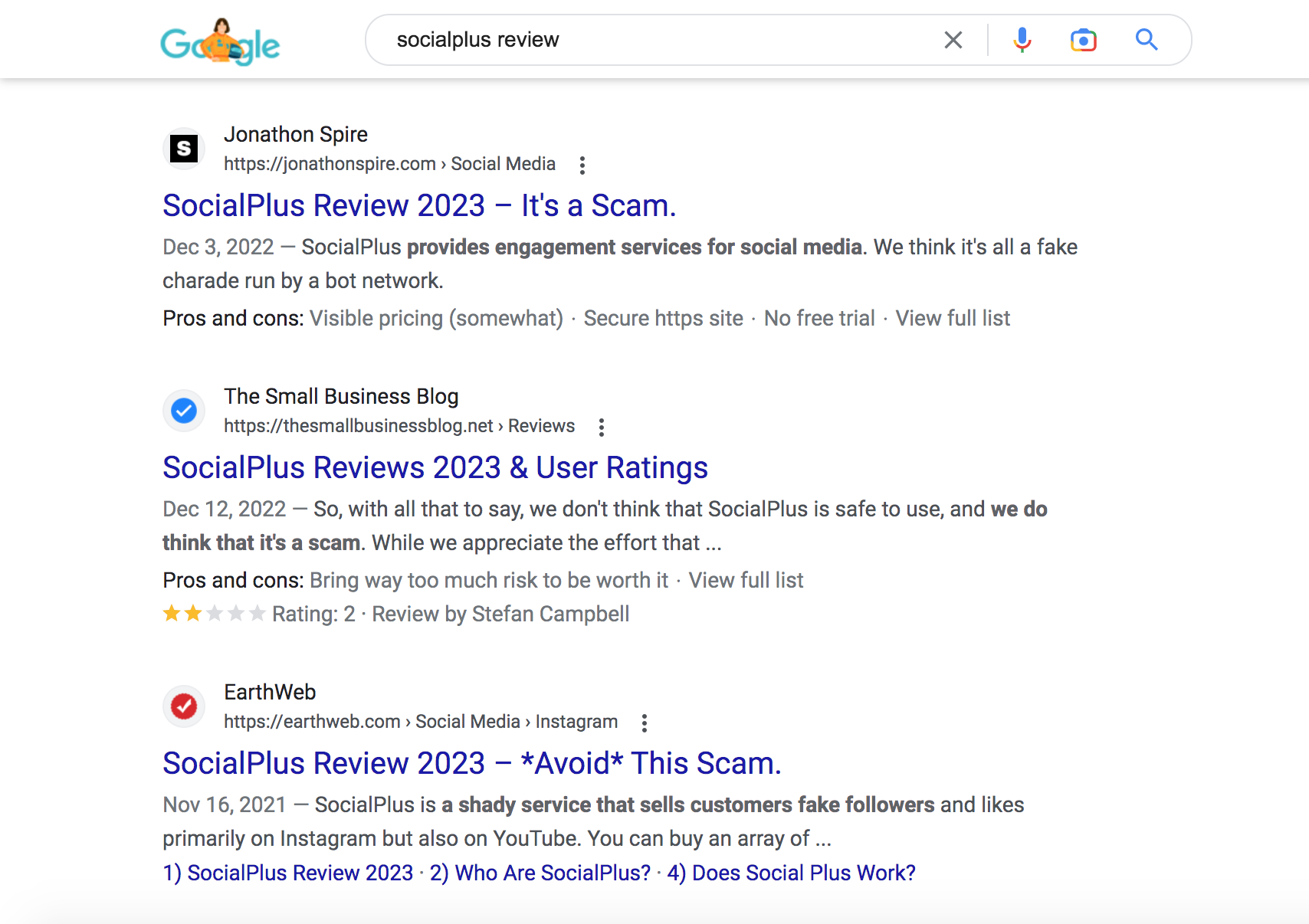This screenshot has width=1309, height=924.
Task: Click The Small Business Blog site name
Action: tap(341, 396)
